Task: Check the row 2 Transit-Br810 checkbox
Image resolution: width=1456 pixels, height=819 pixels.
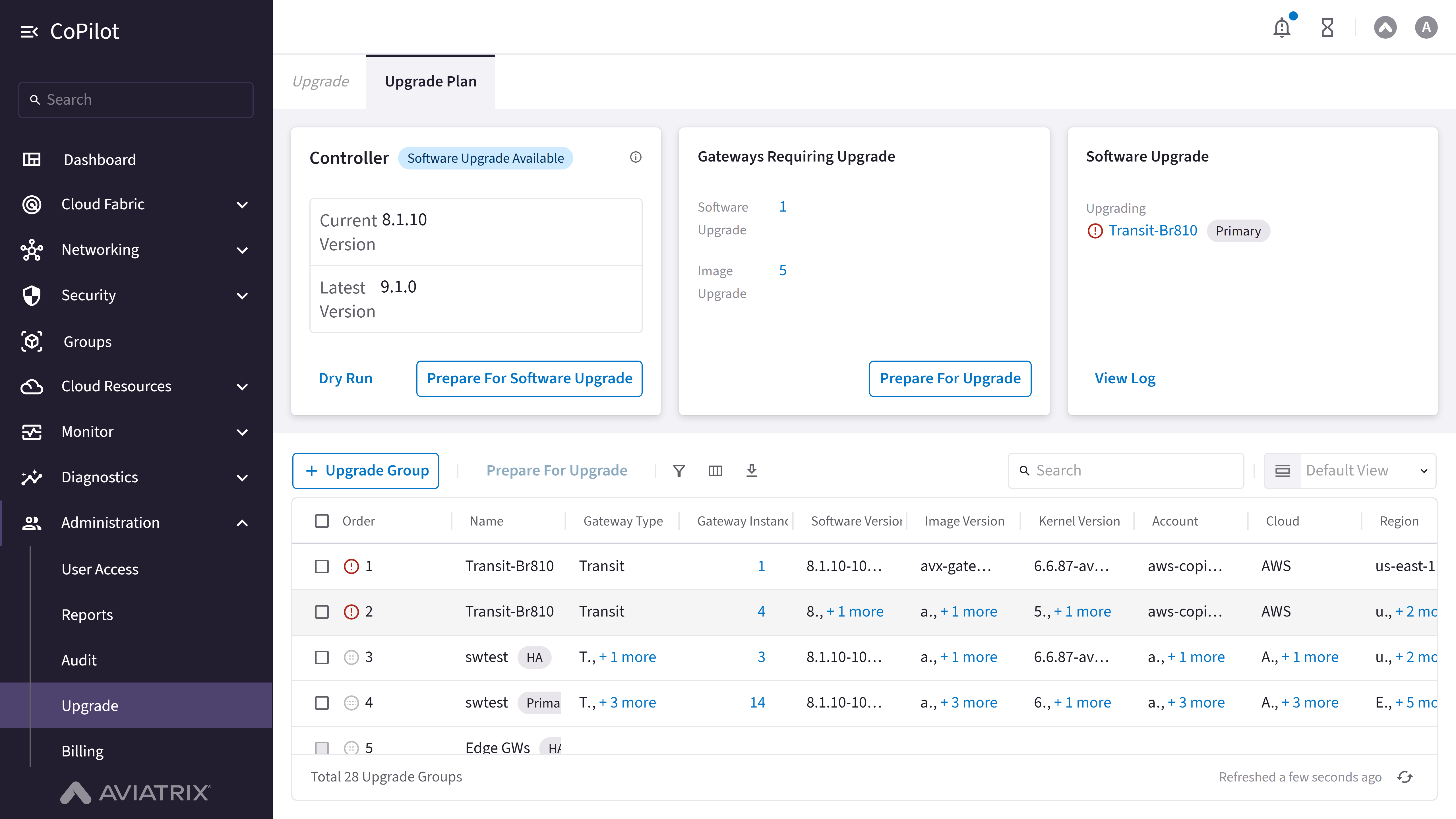Action: pyautogui.click(x=322, y=612)
